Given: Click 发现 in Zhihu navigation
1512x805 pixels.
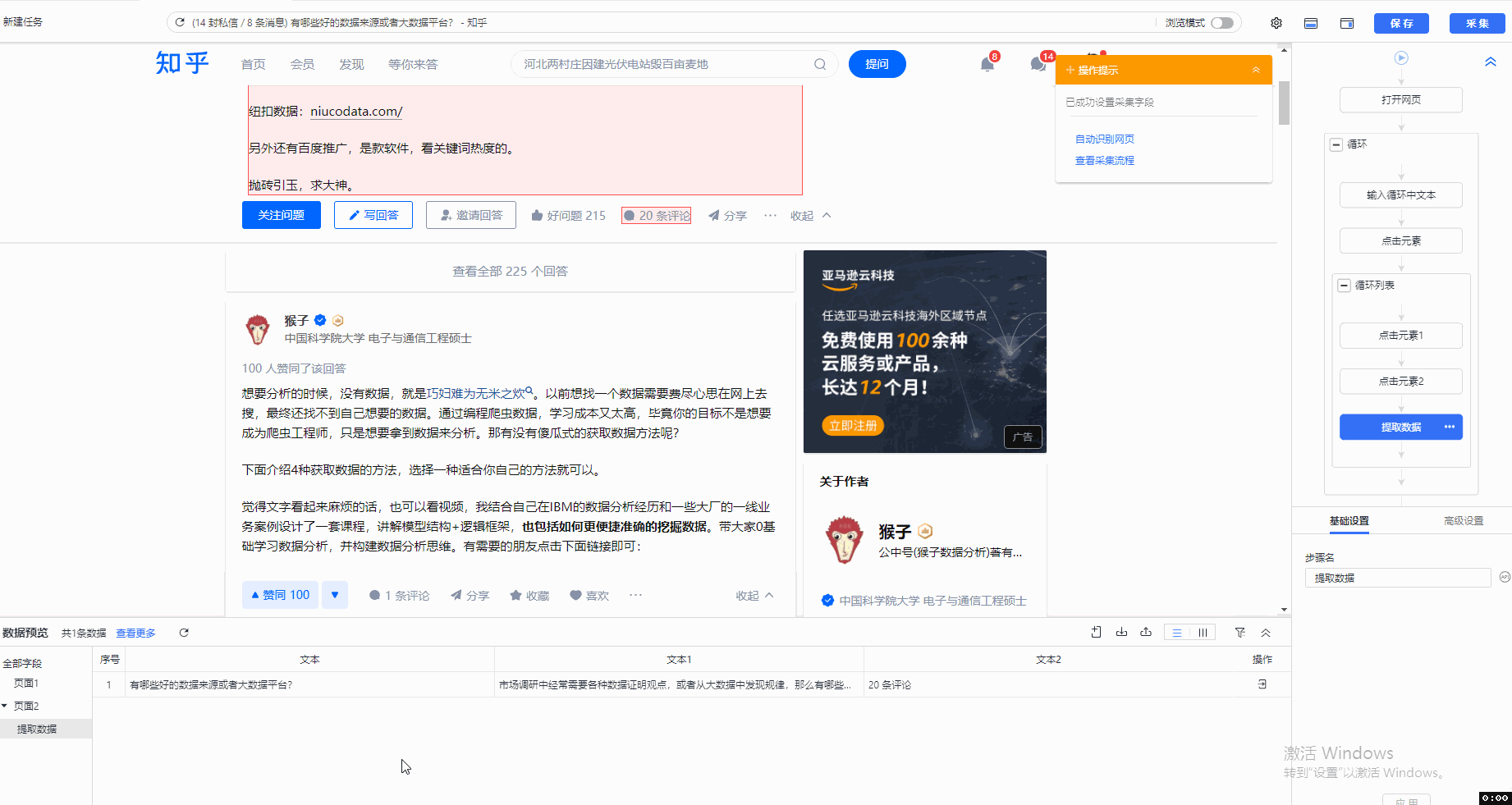Looking at the screenshot, I should (x=351, y=64).
